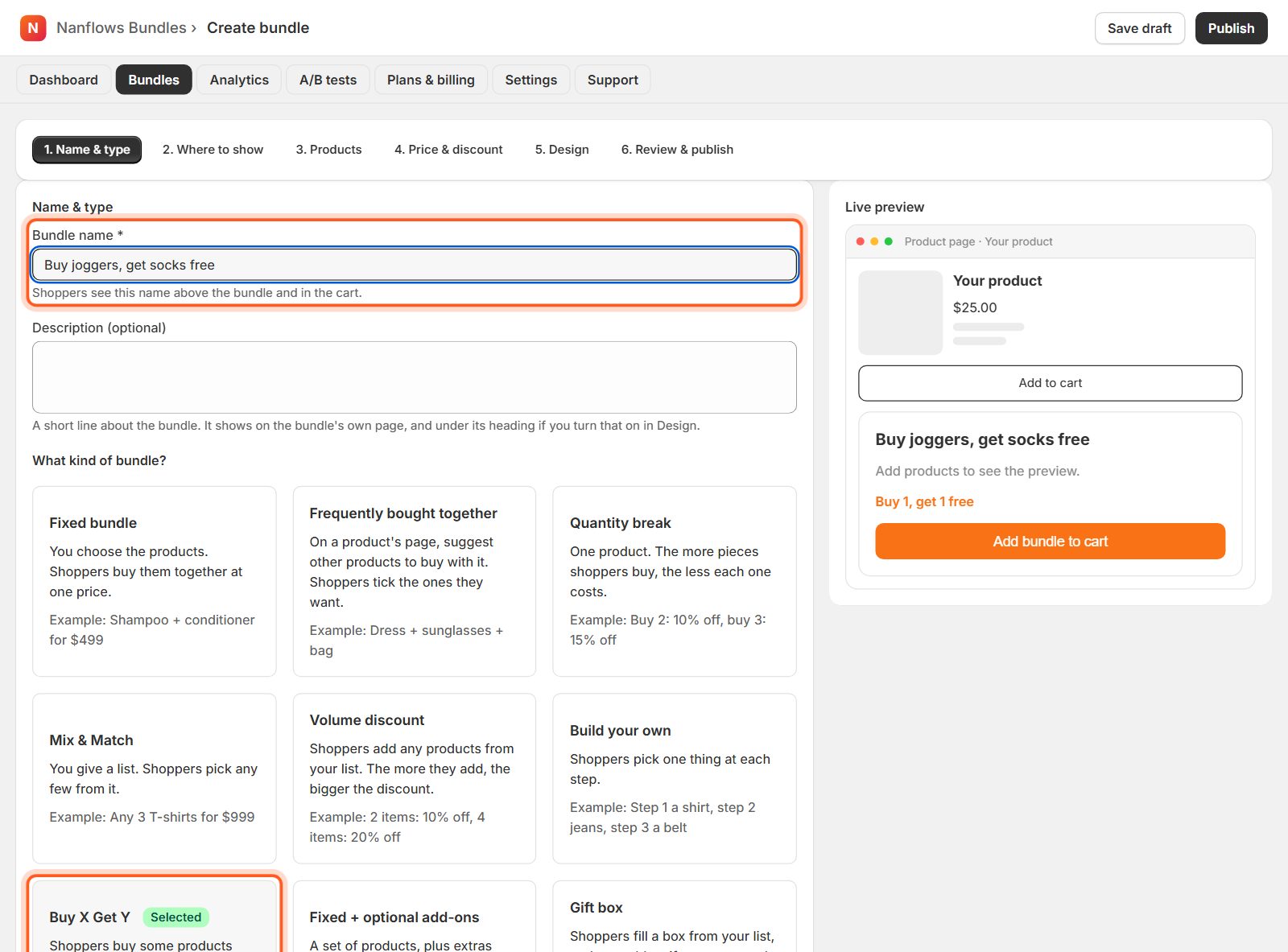This screenshot has width=1288, height=952.
Task: Pick the Quantity break bundle type
Action: tap(675, 581)
